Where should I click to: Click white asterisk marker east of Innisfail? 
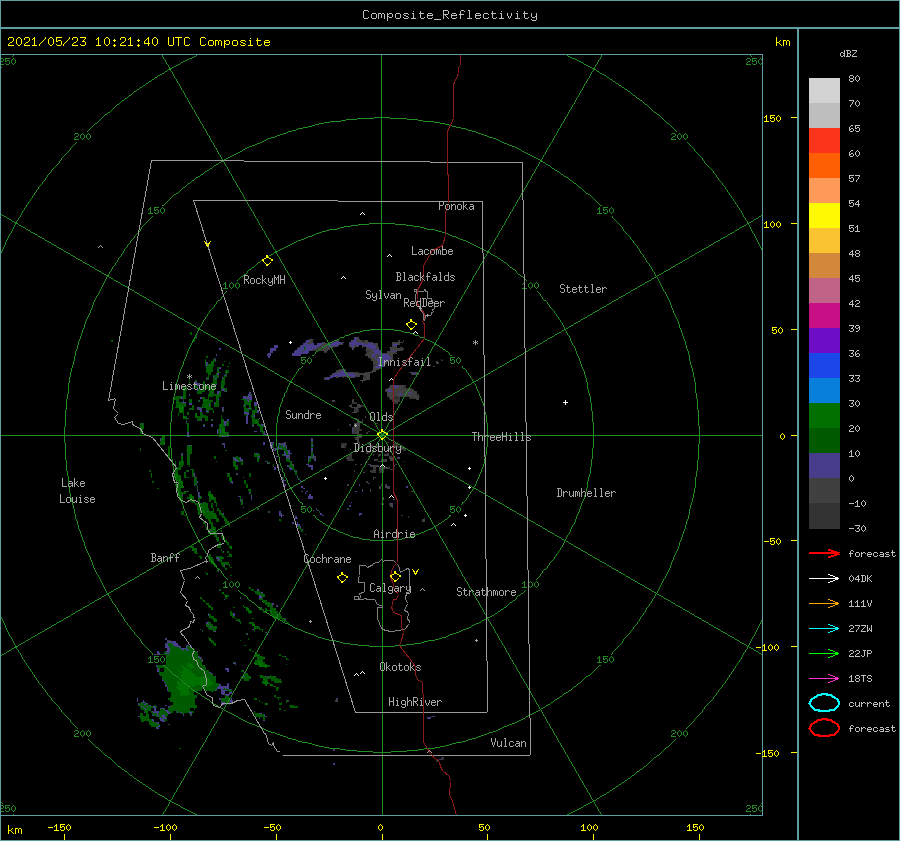475,343
